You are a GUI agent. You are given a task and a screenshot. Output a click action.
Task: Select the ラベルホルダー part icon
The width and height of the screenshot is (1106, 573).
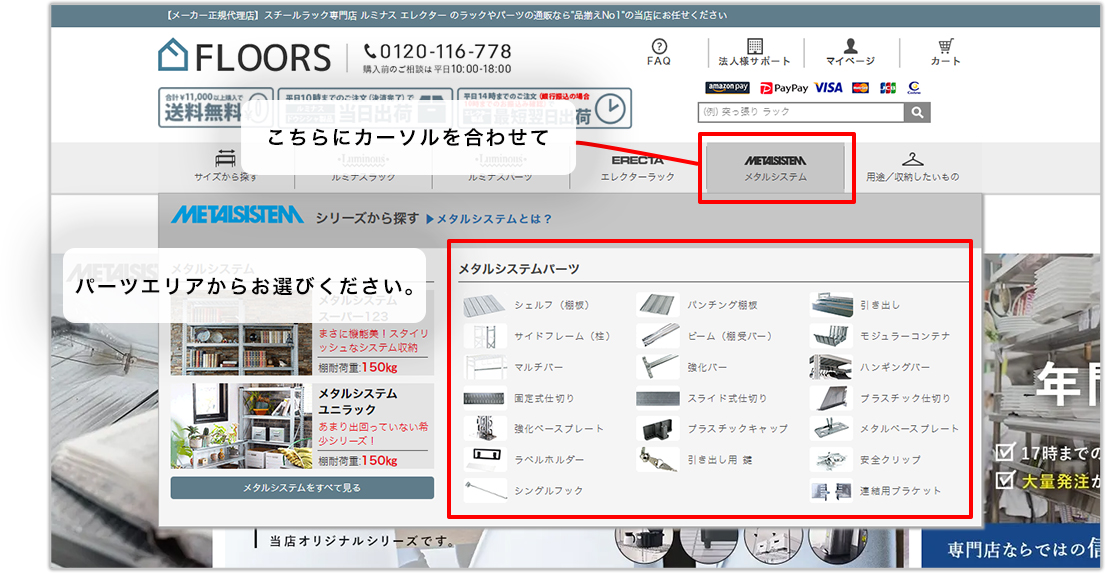[x=485, y=459]
